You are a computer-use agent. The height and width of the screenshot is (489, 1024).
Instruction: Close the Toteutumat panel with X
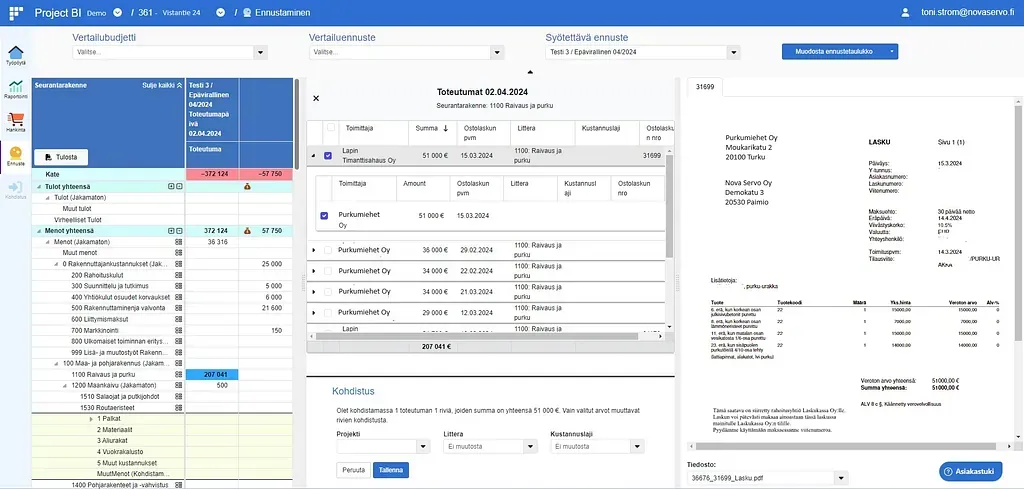coord(316,98)
